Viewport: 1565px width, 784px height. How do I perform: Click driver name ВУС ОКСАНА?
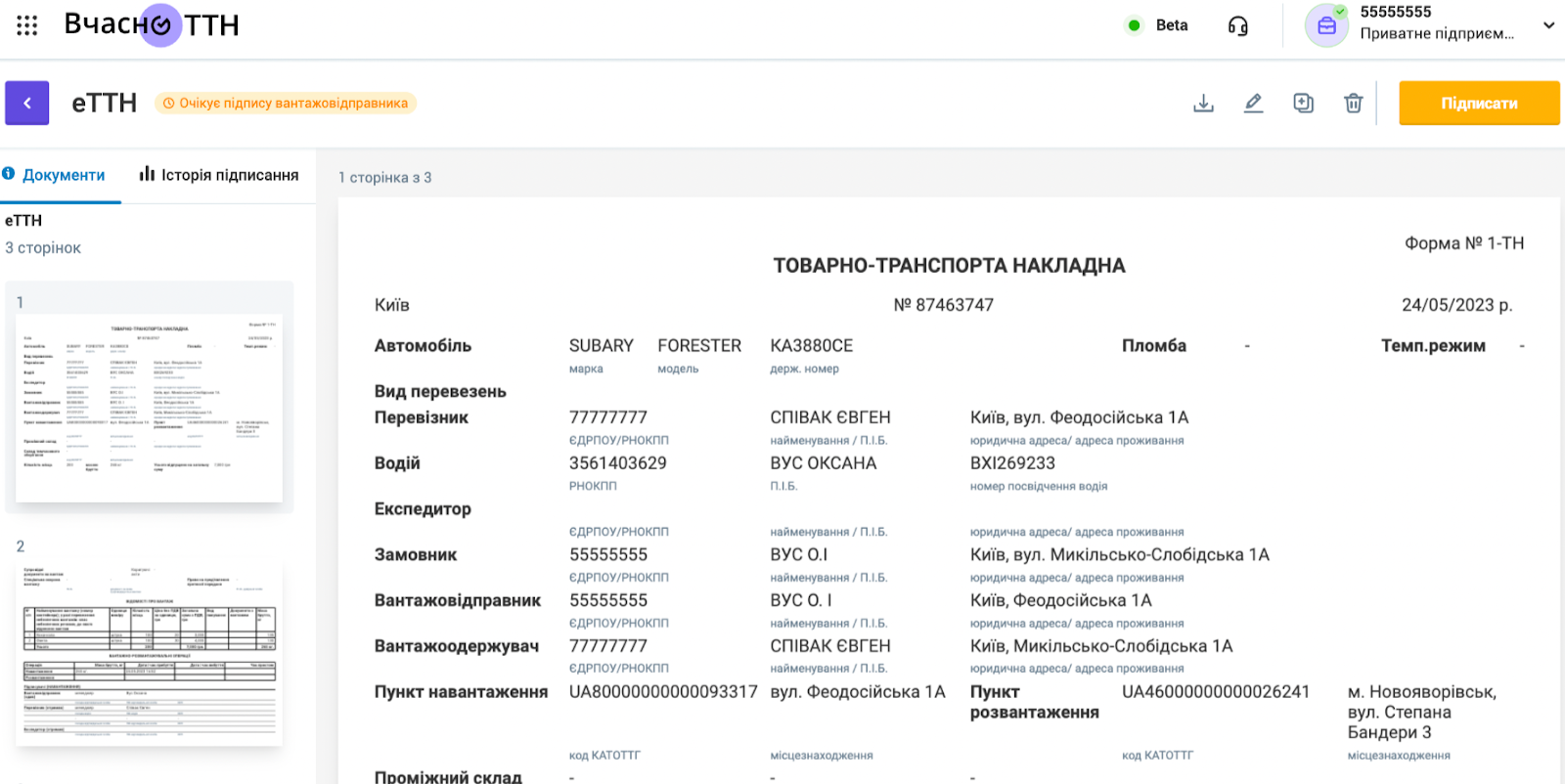coord(824,463)
